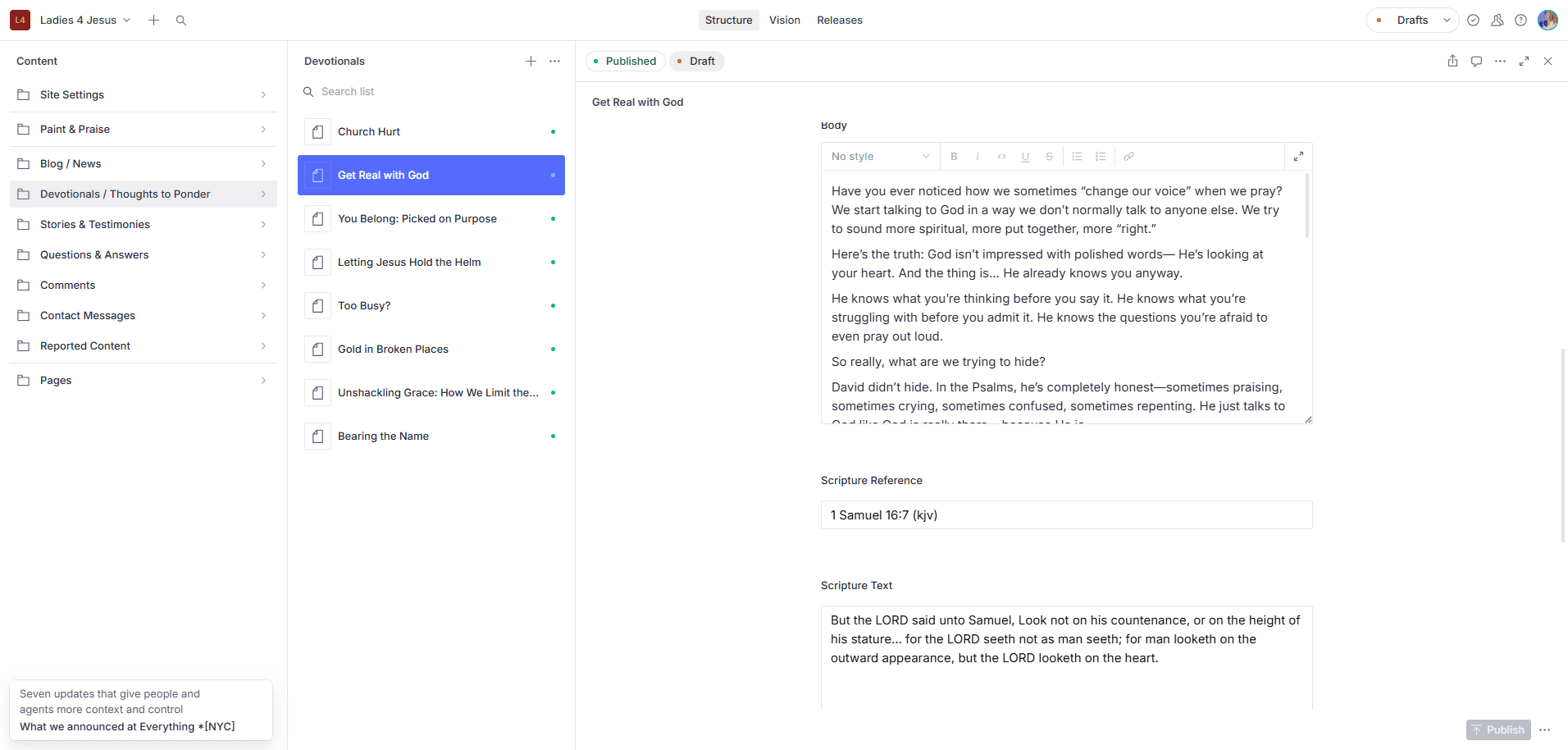The image size is (1568, 750).
Task: Switch to the Vision tab
Action: click(785, 21)
